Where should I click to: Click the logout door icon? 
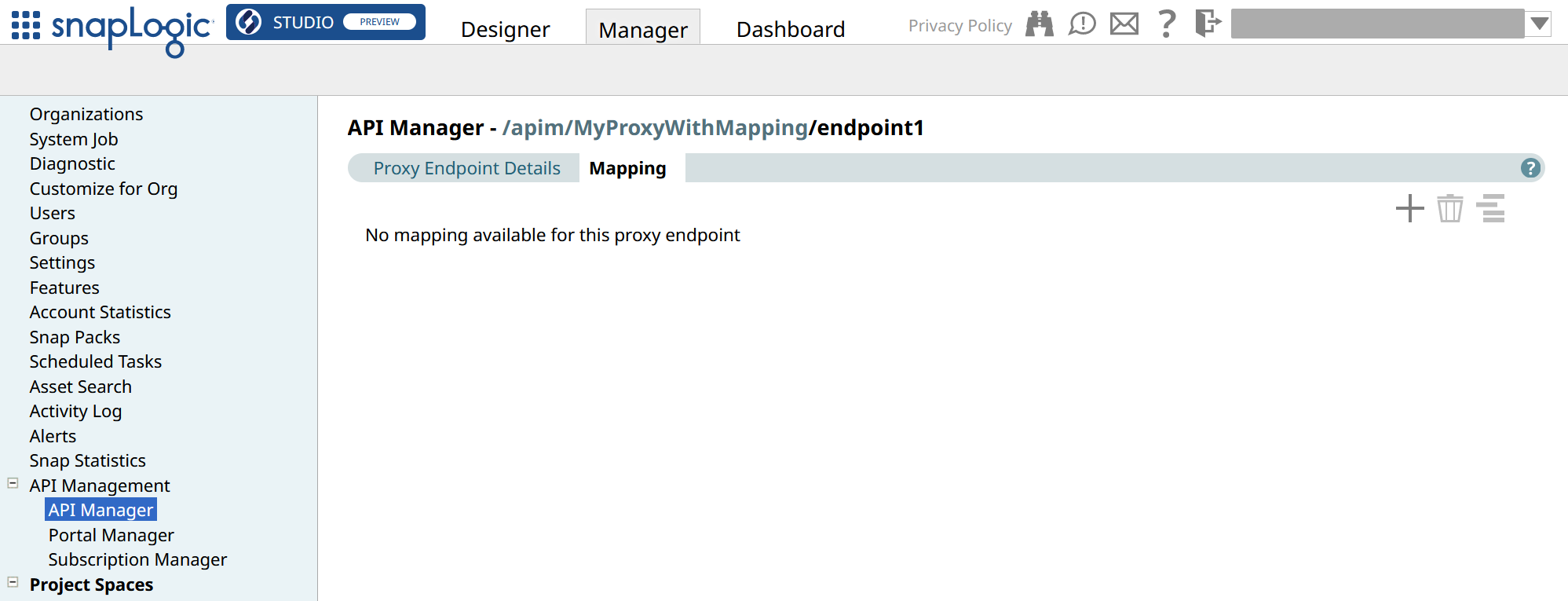point(1208,23)
